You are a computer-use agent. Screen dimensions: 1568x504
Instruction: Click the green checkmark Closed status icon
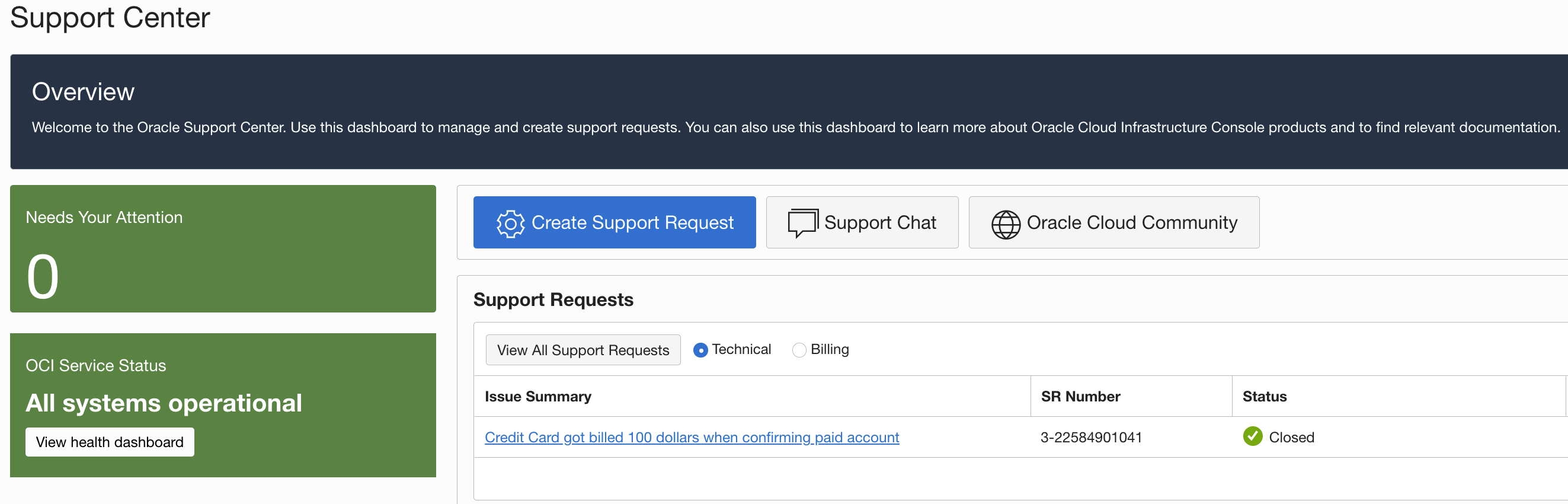[x=1252, y=436]
